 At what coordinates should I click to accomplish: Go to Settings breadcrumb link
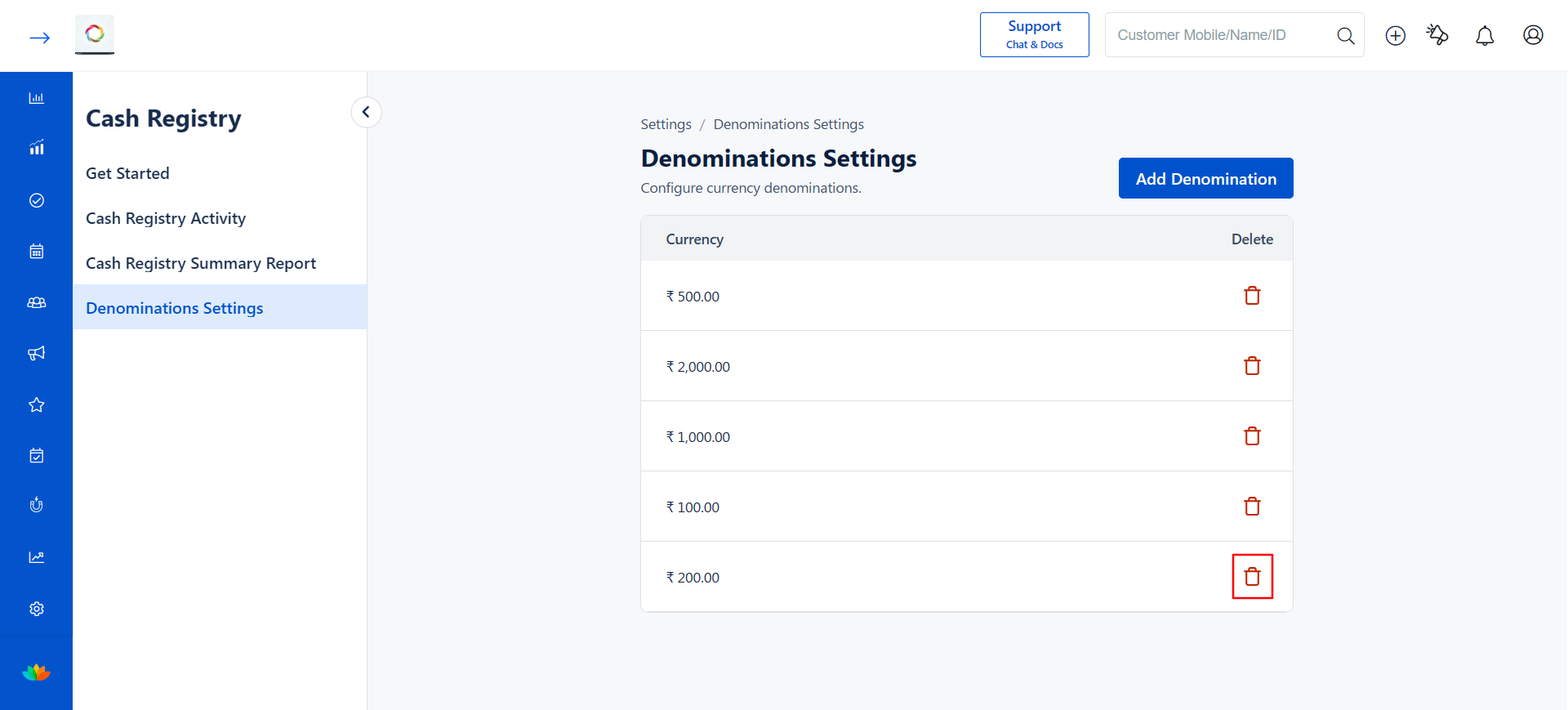(666, 124)
